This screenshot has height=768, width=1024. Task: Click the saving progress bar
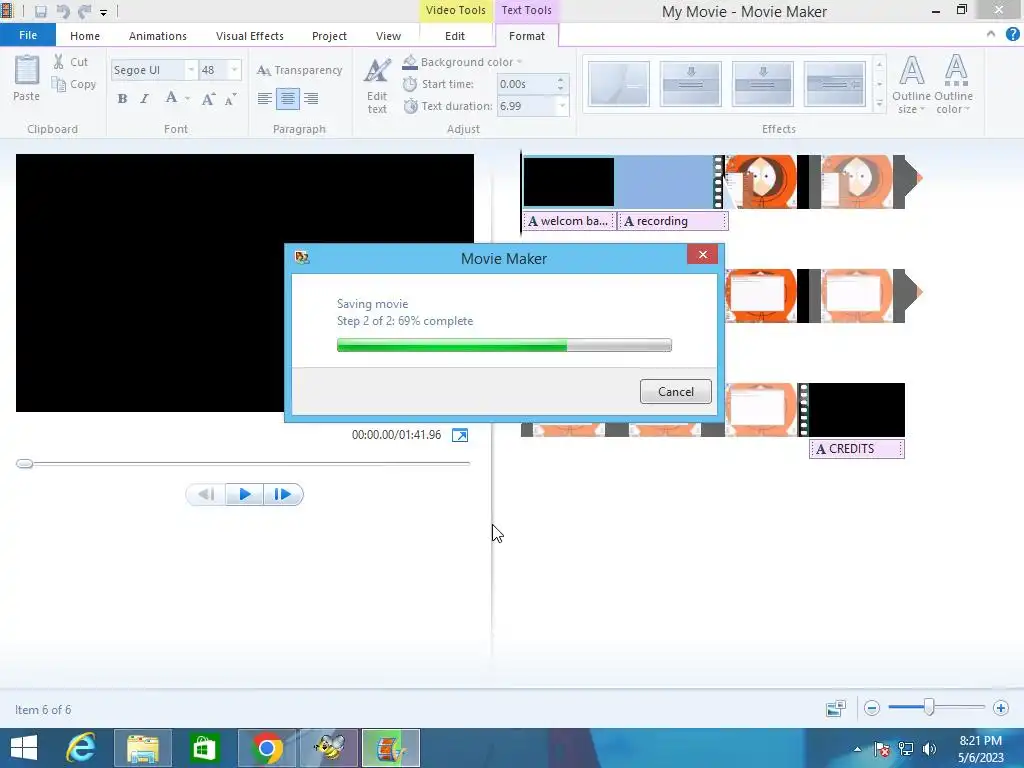point(504,345)
